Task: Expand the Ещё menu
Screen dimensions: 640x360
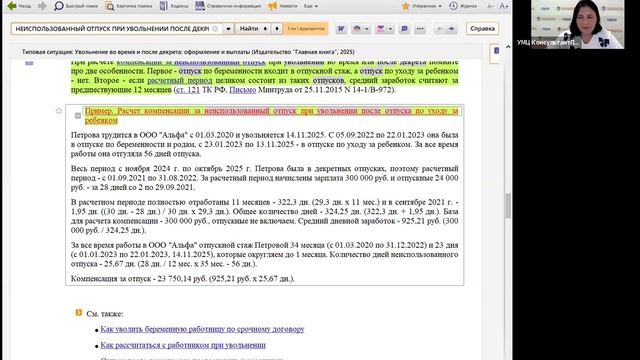Action: [311, 6]
